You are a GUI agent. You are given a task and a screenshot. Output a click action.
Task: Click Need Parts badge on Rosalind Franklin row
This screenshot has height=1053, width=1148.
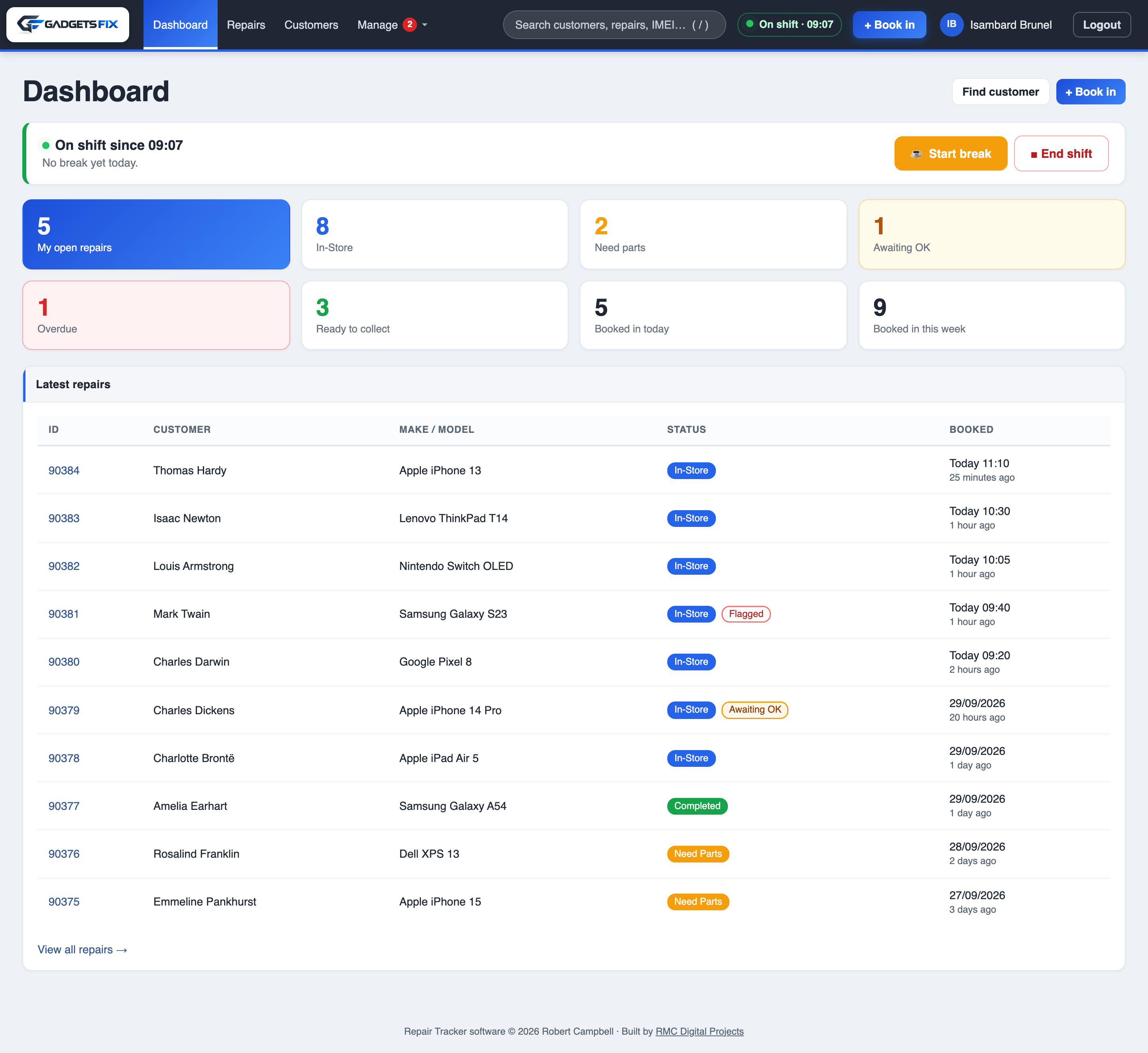[x=697, y=854]
